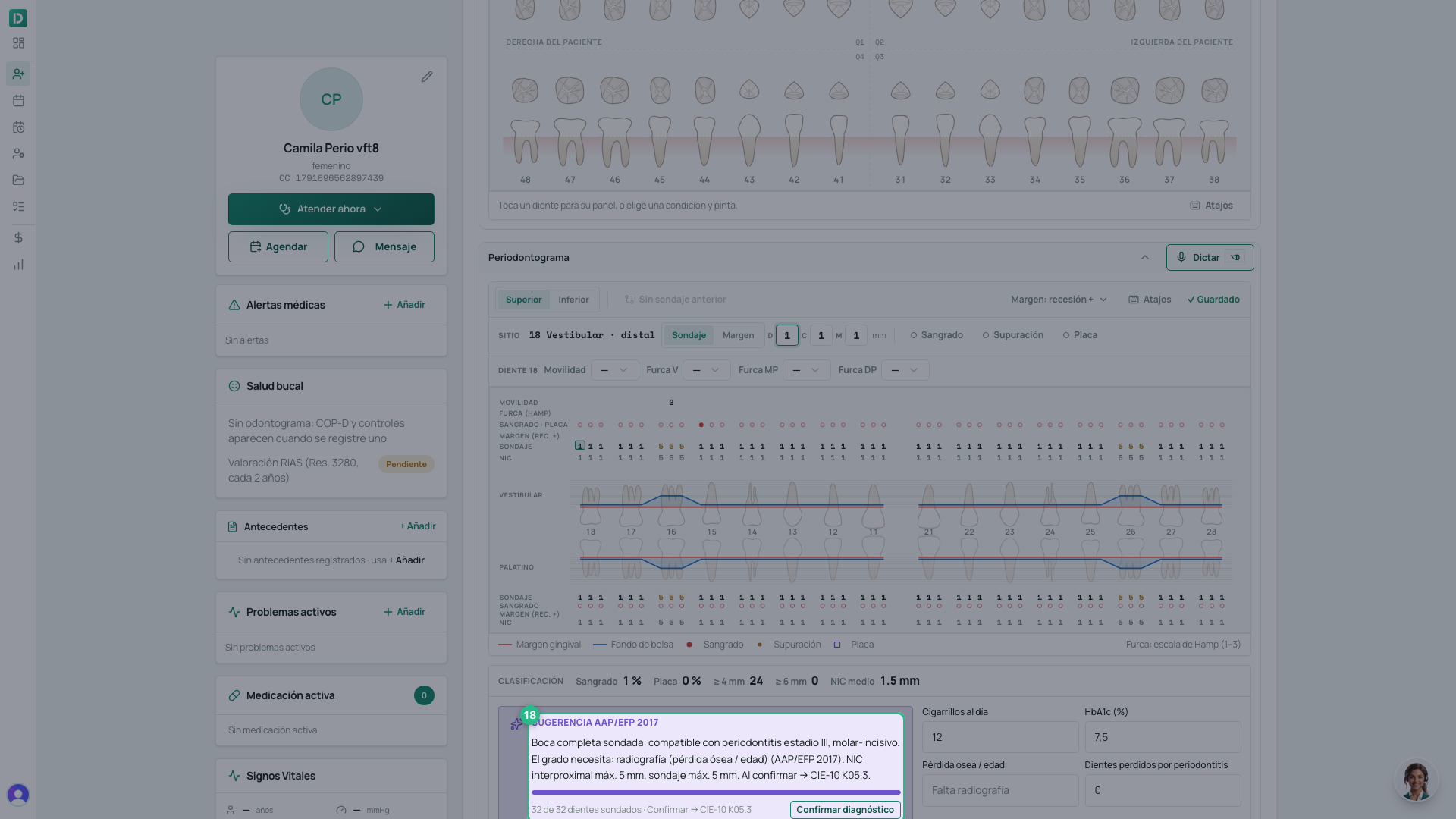Click the Dictar microphone button
The width and height of the screenshot is (1456, 819).
click(1210, 258)
